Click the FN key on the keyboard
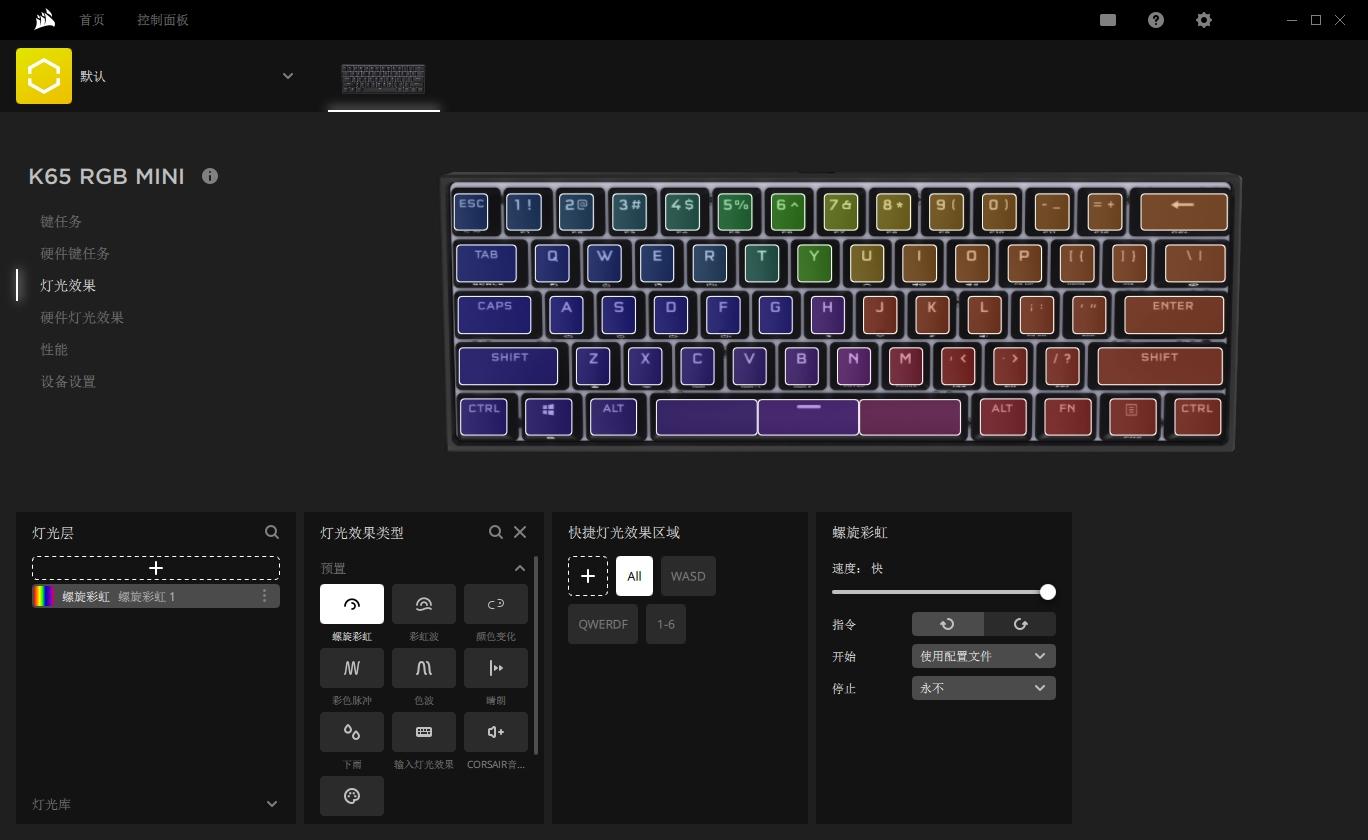1368x840 pixels. [1067, 416]
